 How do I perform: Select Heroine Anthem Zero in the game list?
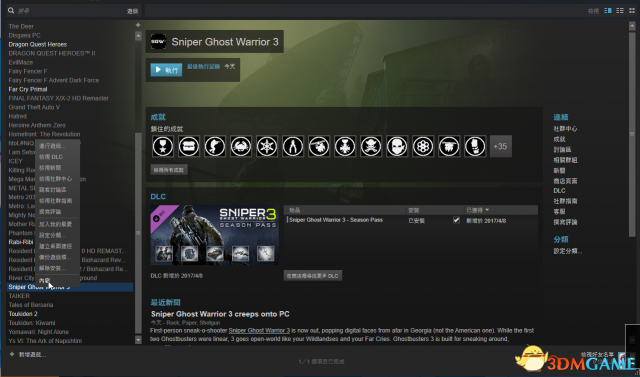pyautogui.click(x=37, y=125)
